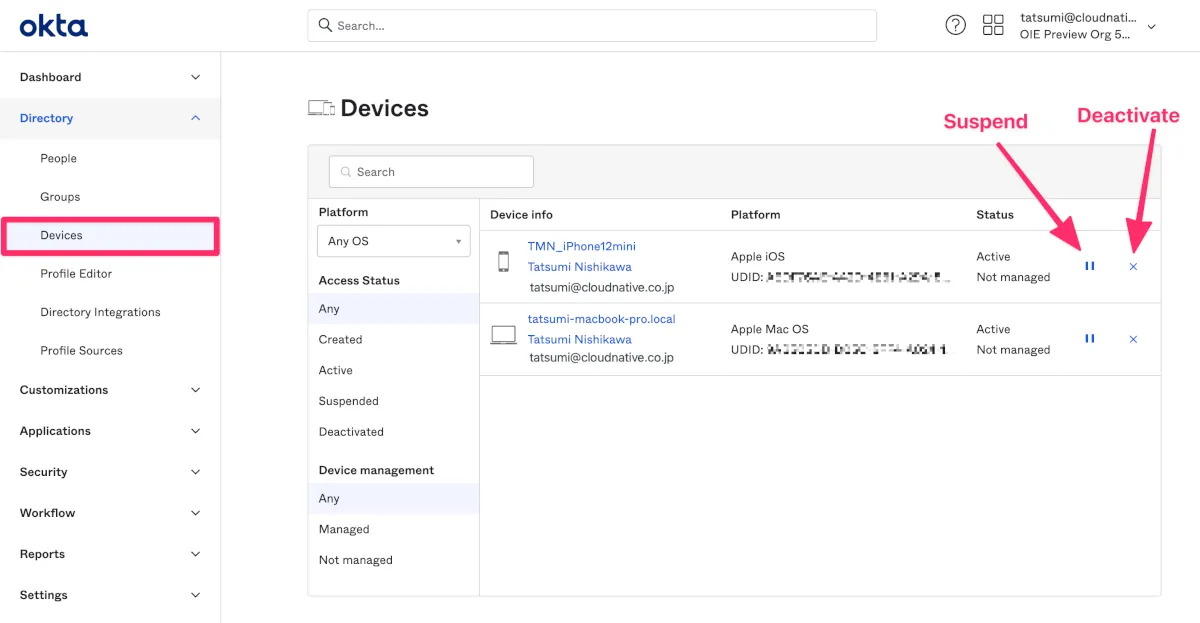Open Profile Editor in the sidebar
The width and height of the screenshot is (1200, 623).
tap(76, 274)
